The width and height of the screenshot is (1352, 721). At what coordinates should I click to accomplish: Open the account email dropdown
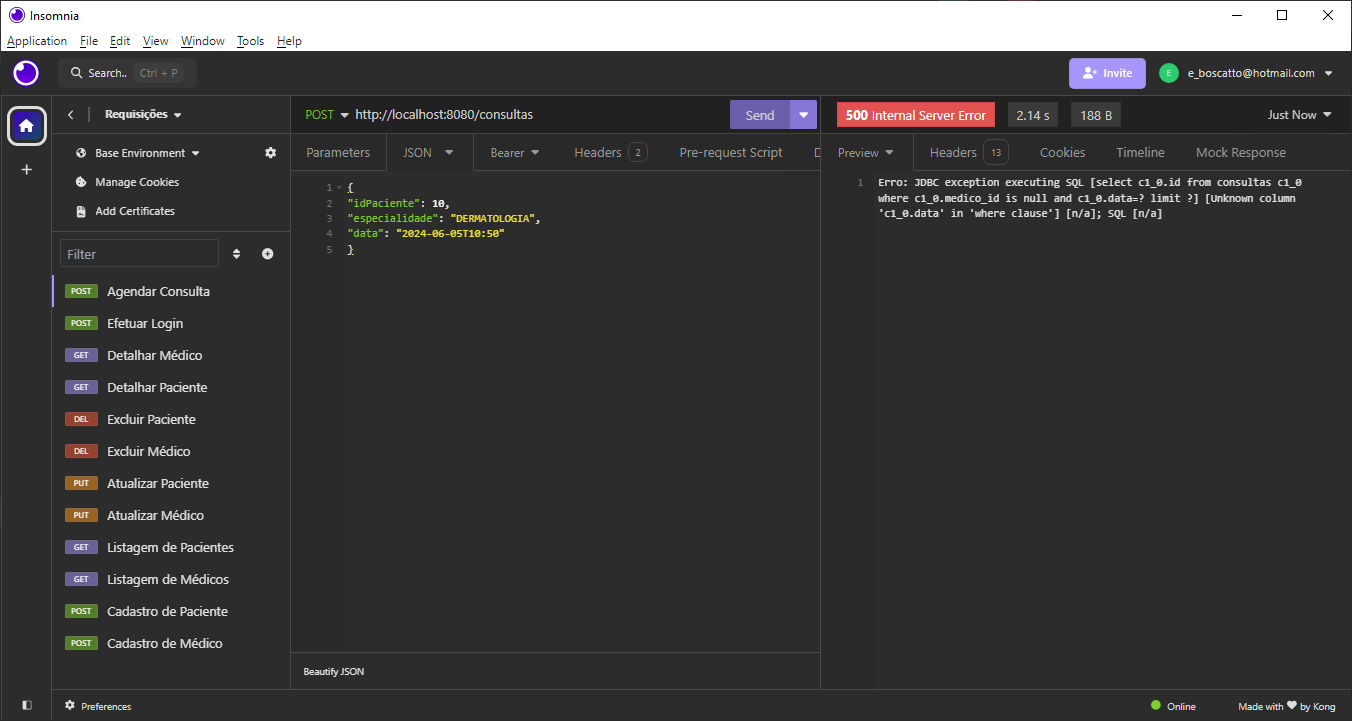(1260, 73)
